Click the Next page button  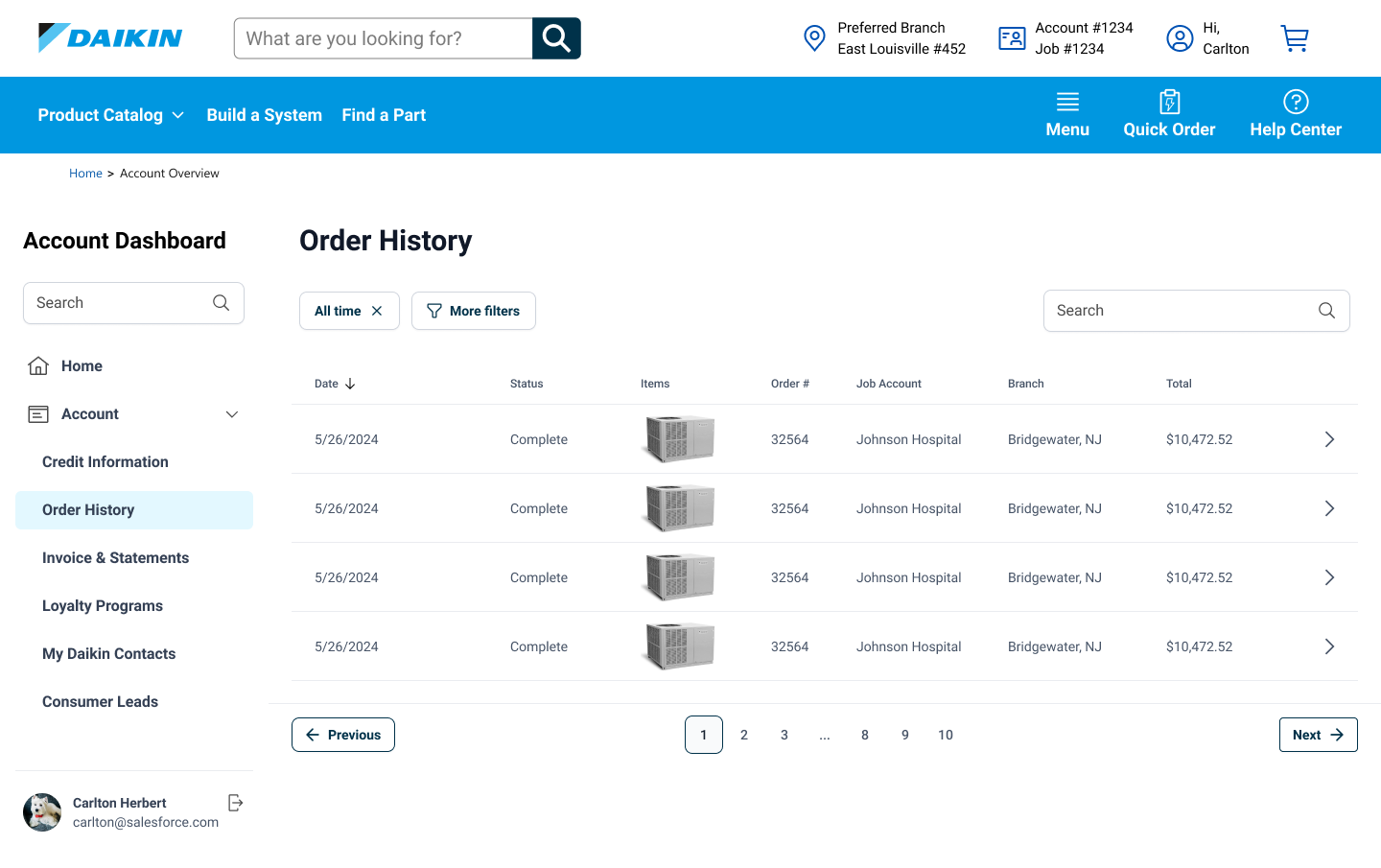click(1319, 735)
